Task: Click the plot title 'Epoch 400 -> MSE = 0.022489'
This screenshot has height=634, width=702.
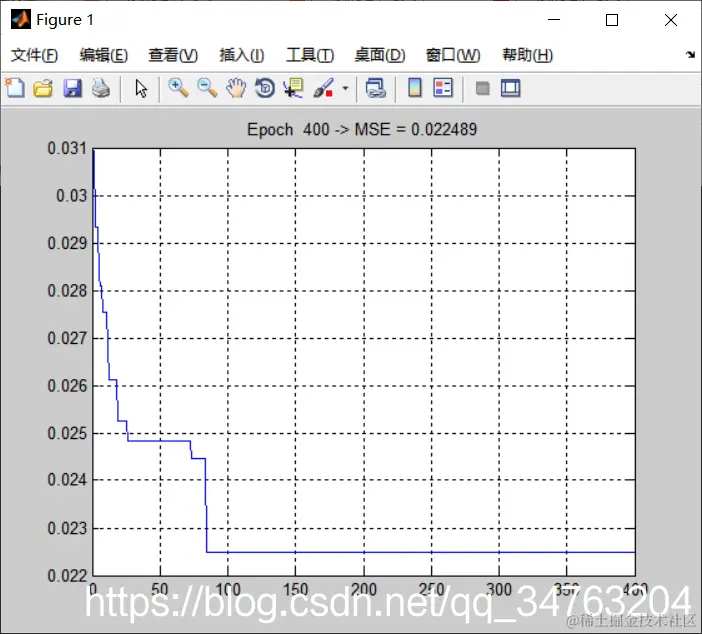Action: tap(362, 129)
